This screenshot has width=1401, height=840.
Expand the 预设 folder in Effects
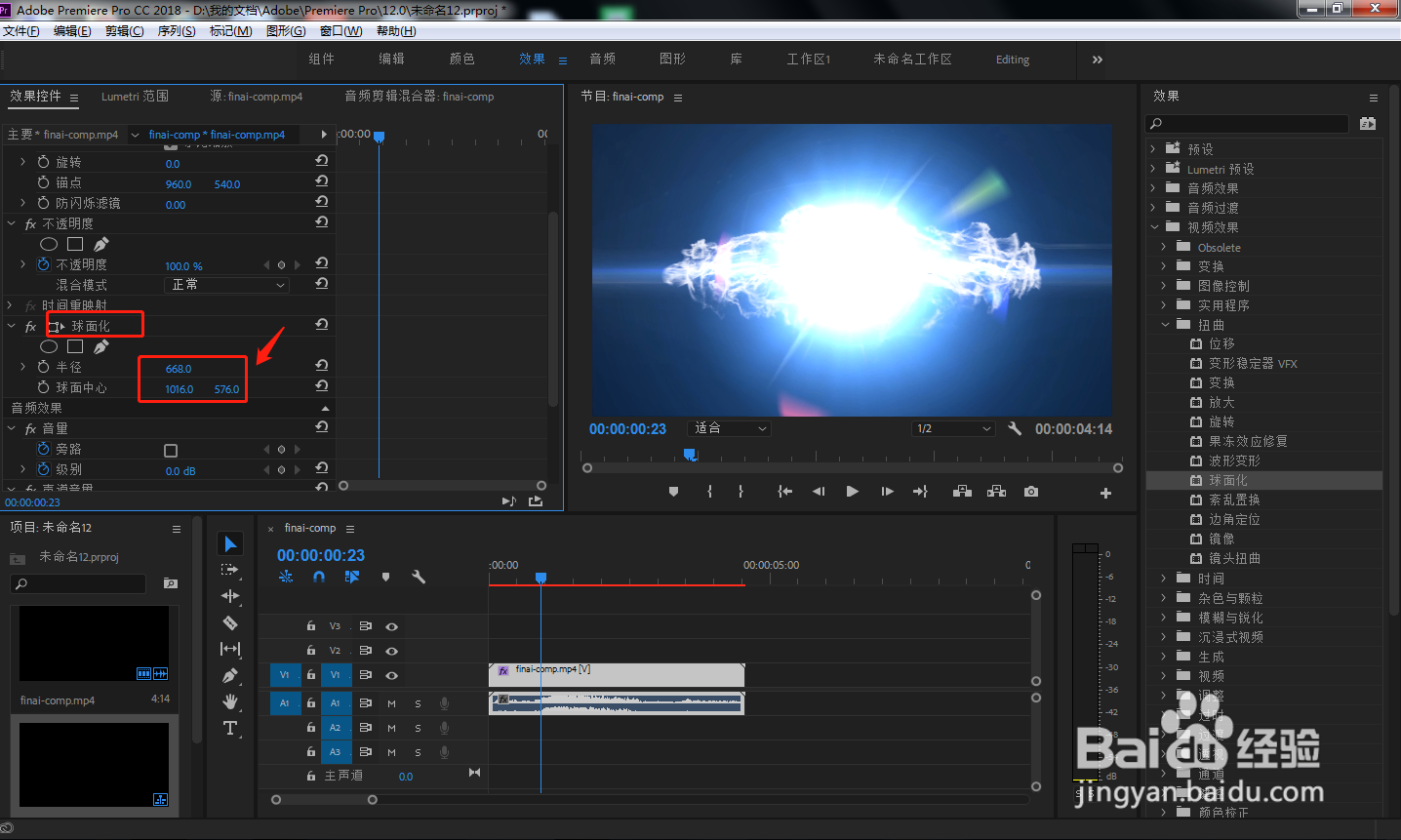point(1153,148)
